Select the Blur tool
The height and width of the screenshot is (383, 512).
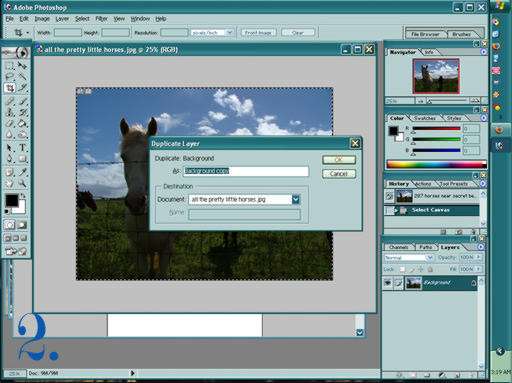point(10,135)
